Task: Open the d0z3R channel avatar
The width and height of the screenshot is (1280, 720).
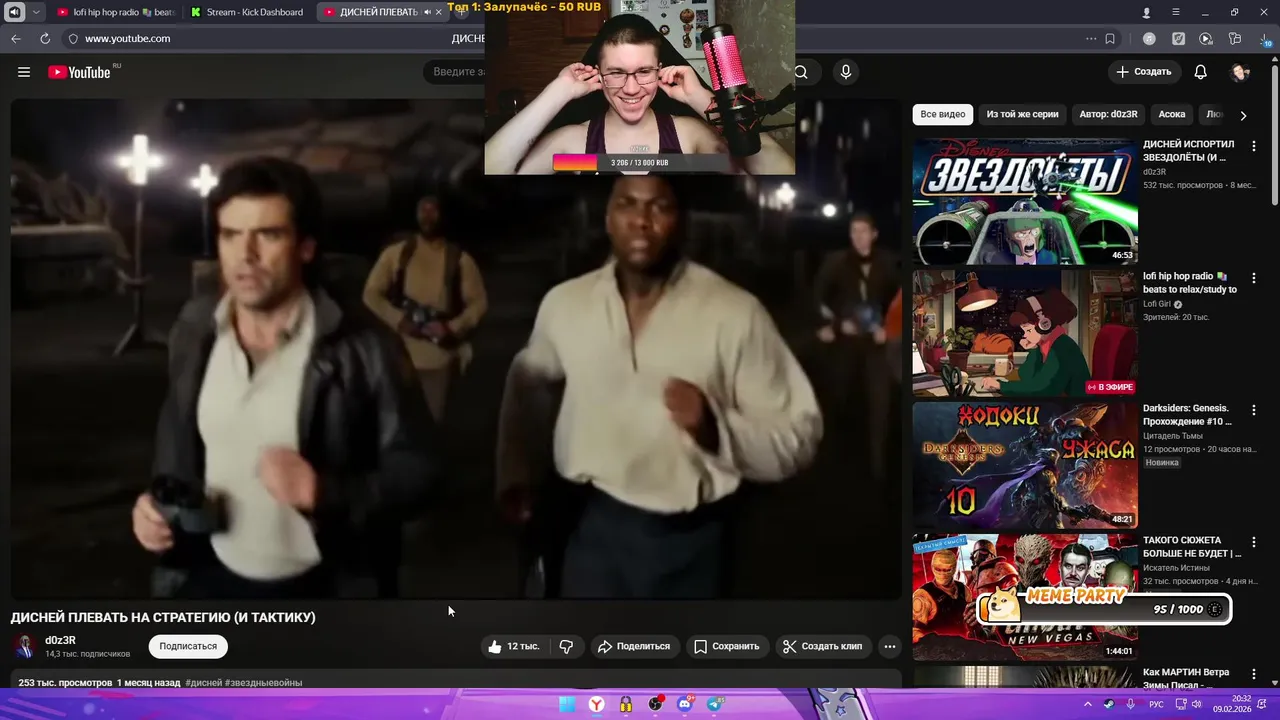Action: click(x=25, y=647)
